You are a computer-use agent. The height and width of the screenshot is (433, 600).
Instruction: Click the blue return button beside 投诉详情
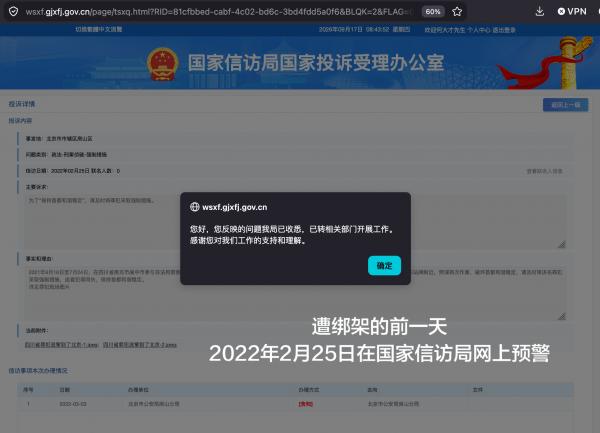click(x=565, y=105)
